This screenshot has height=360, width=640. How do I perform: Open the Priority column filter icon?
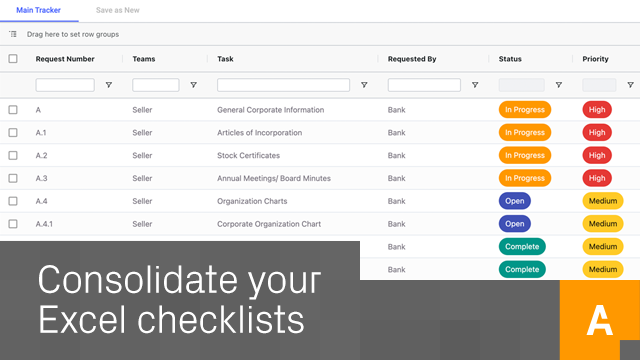(631, 85)
